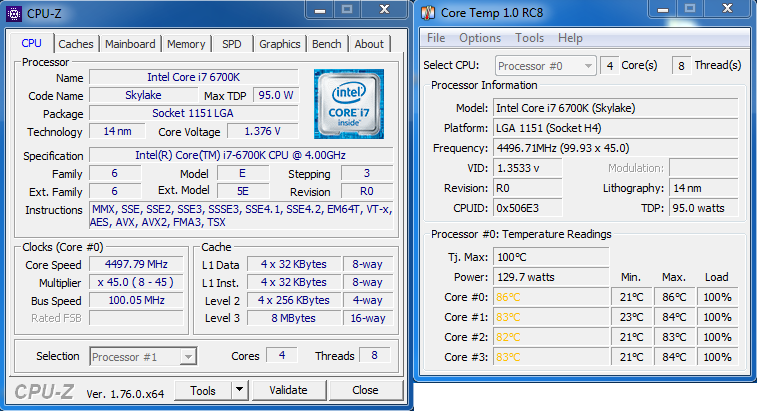Click the Bus Speed value 100.05 MHz

(x=136, y=300)
